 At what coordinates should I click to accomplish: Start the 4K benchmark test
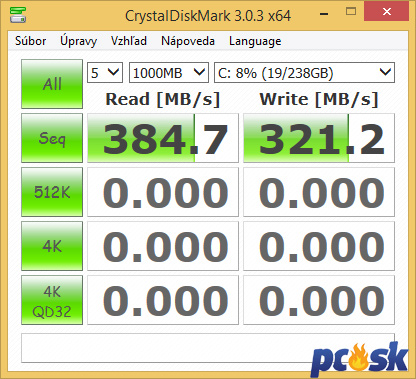click(x=52, y=246)
